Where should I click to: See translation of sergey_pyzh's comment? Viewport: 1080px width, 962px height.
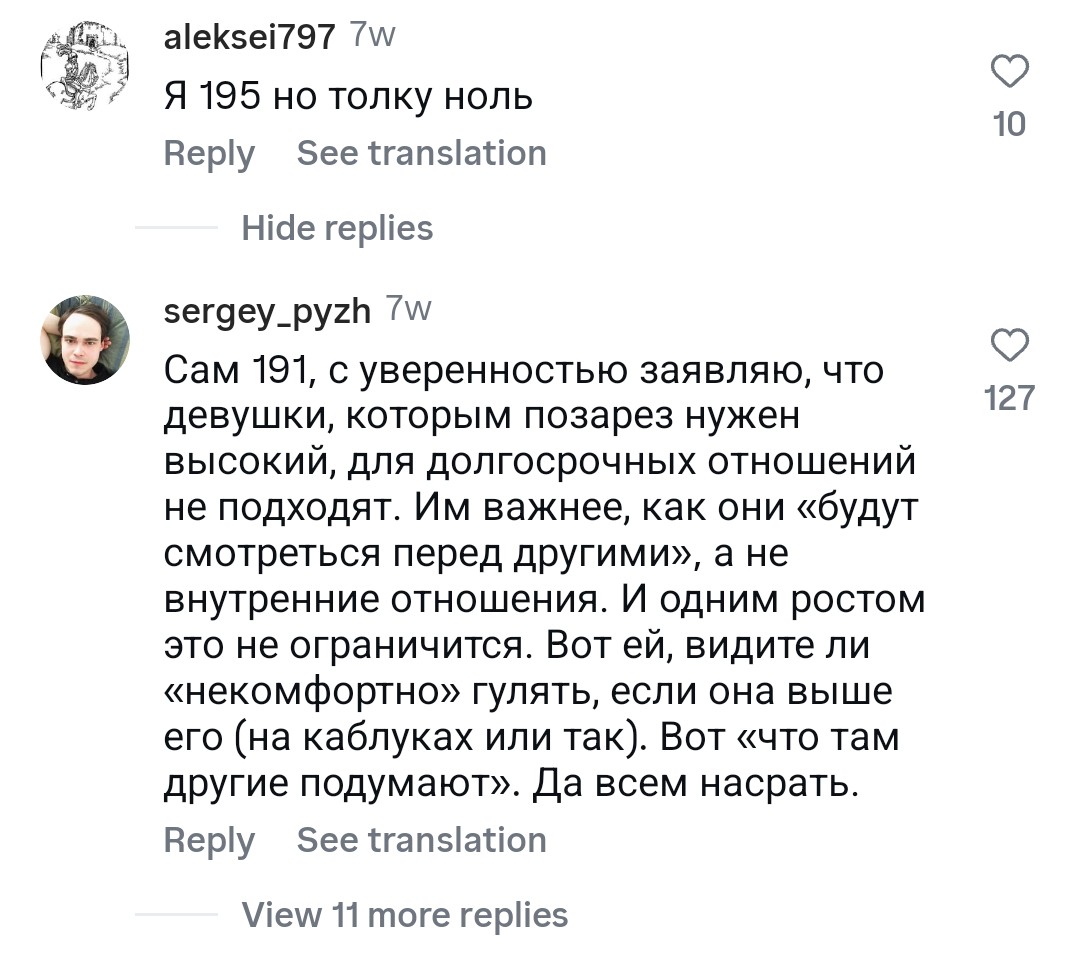click(421, 840)
